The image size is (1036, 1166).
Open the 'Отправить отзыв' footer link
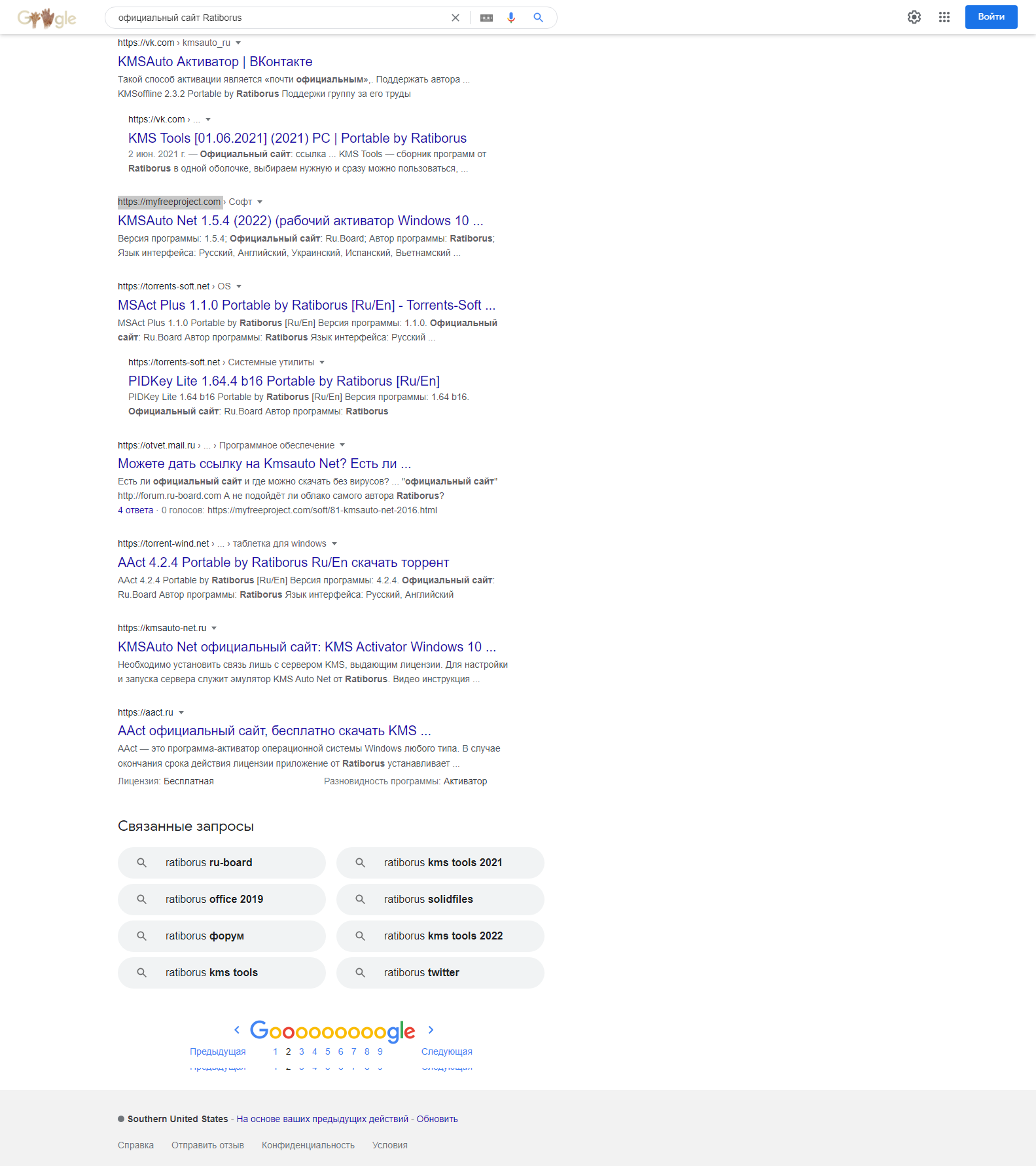click(x=207, y=1146)
